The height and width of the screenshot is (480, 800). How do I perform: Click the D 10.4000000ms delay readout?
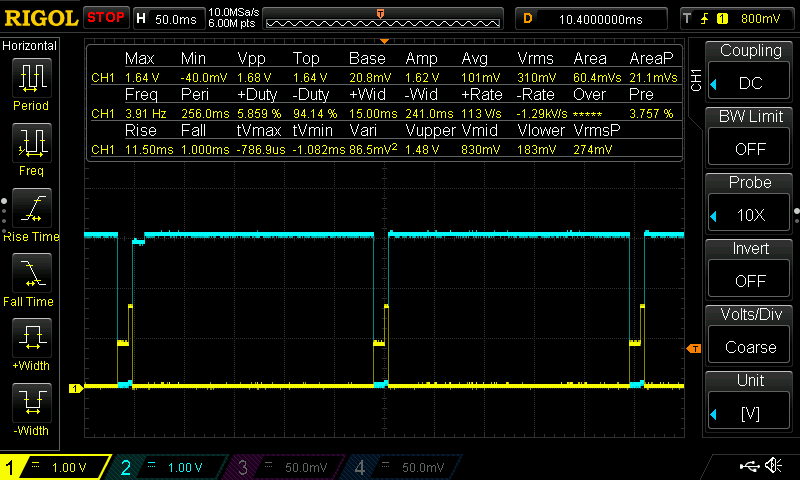pos(591,19)
